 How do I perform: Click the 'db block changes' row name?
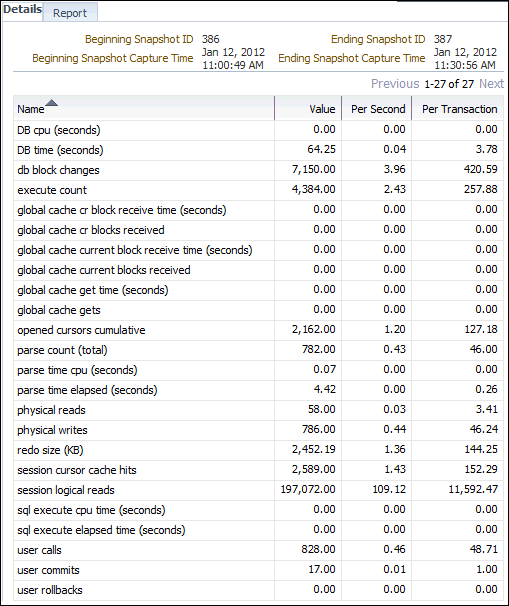[58, 170]
